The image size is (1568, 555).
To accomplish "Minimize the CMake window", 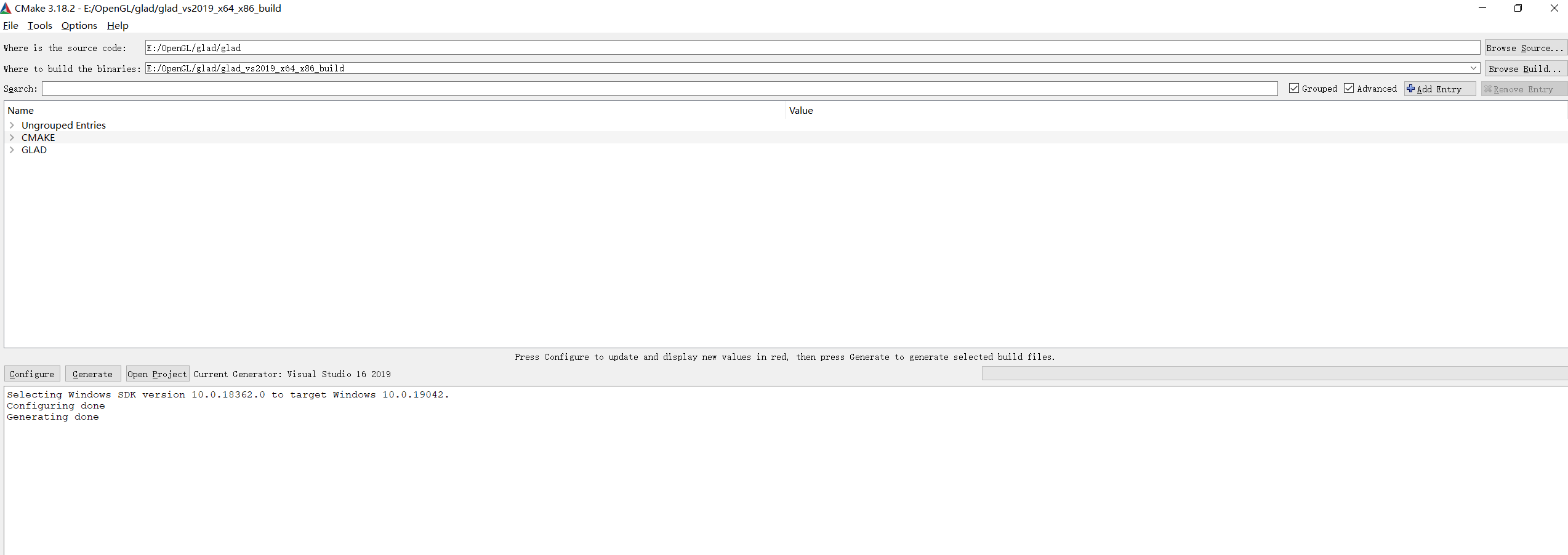I will coord(1482,8).
